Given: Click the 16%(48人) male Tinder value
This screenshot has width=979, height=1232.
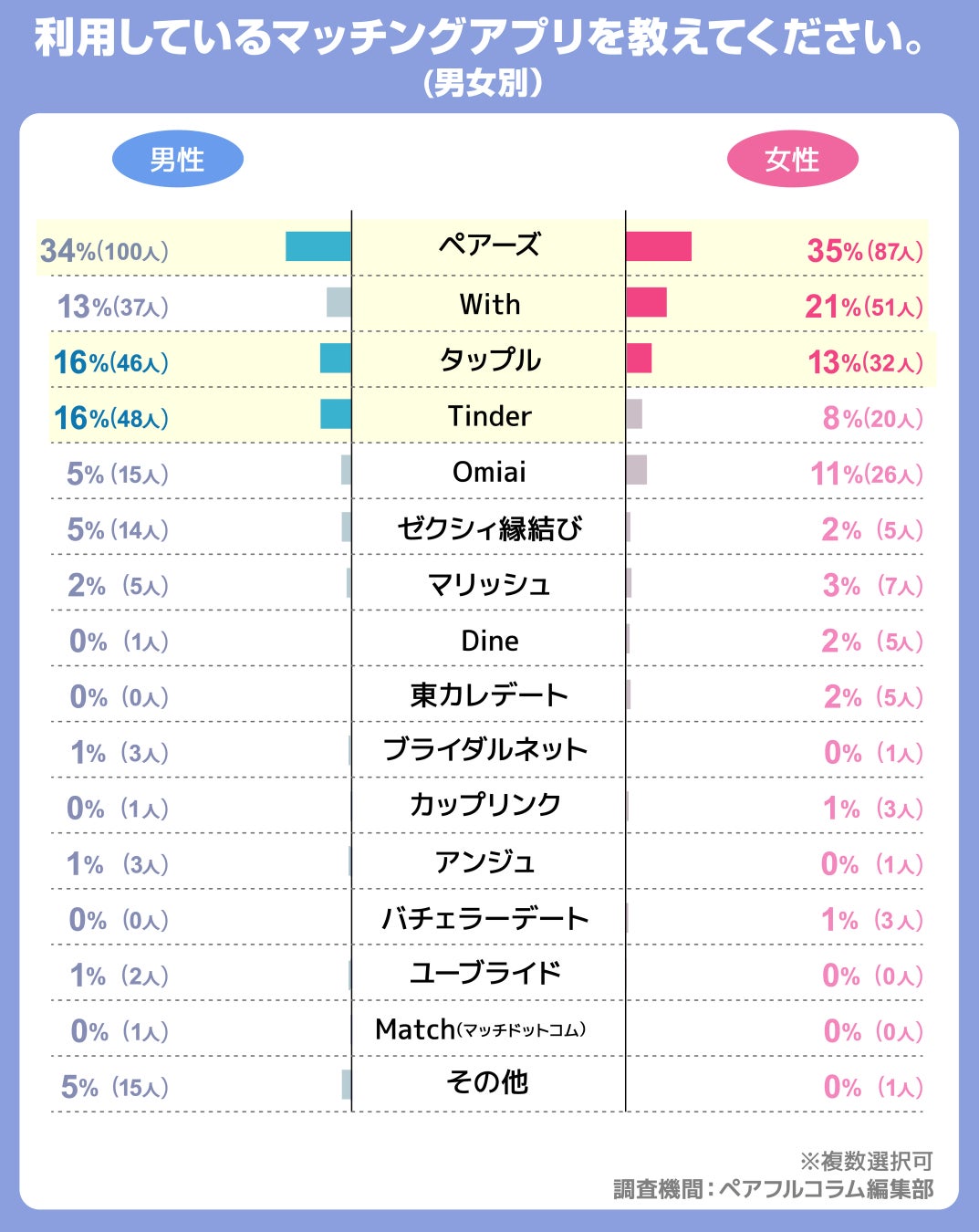Looking at the screenshot, I should [110, 419].
